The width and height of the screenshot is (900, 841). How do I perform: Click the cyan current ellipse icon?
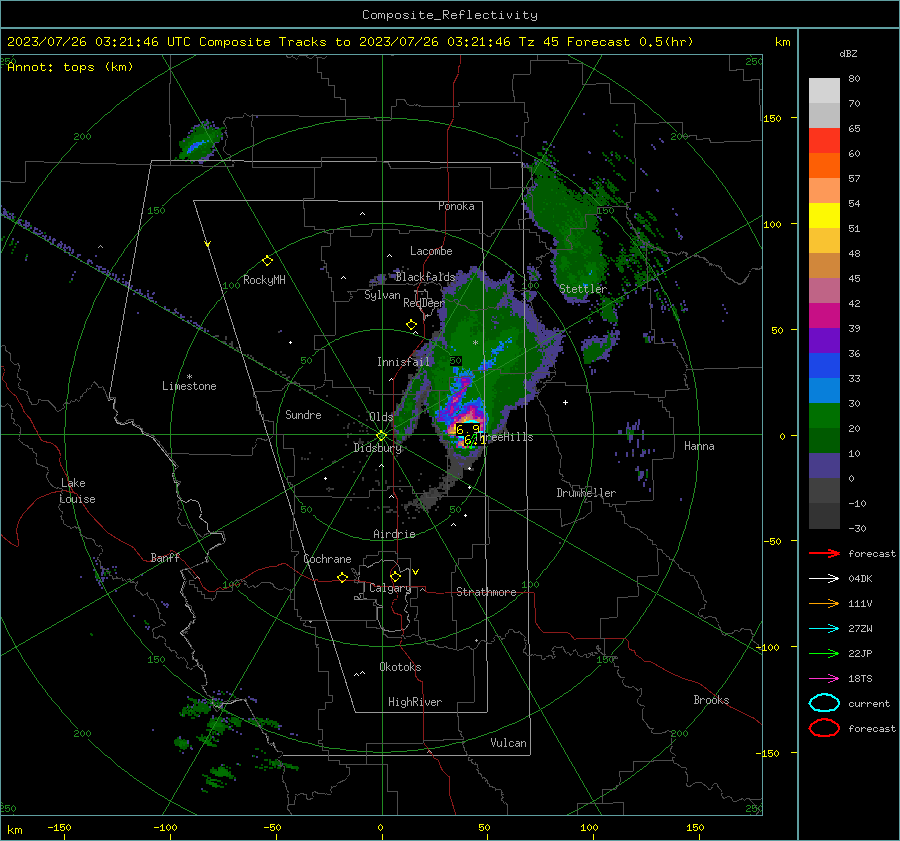824,703
